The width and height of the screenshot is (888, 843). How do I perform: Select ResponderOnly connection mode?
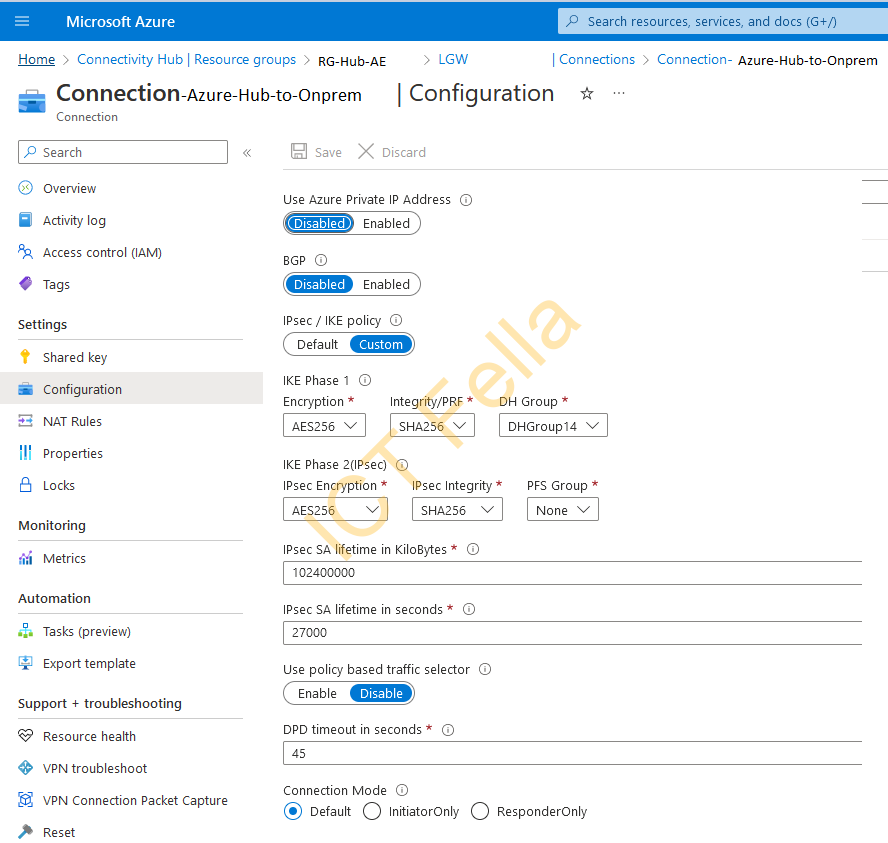(x=480, y=811)
